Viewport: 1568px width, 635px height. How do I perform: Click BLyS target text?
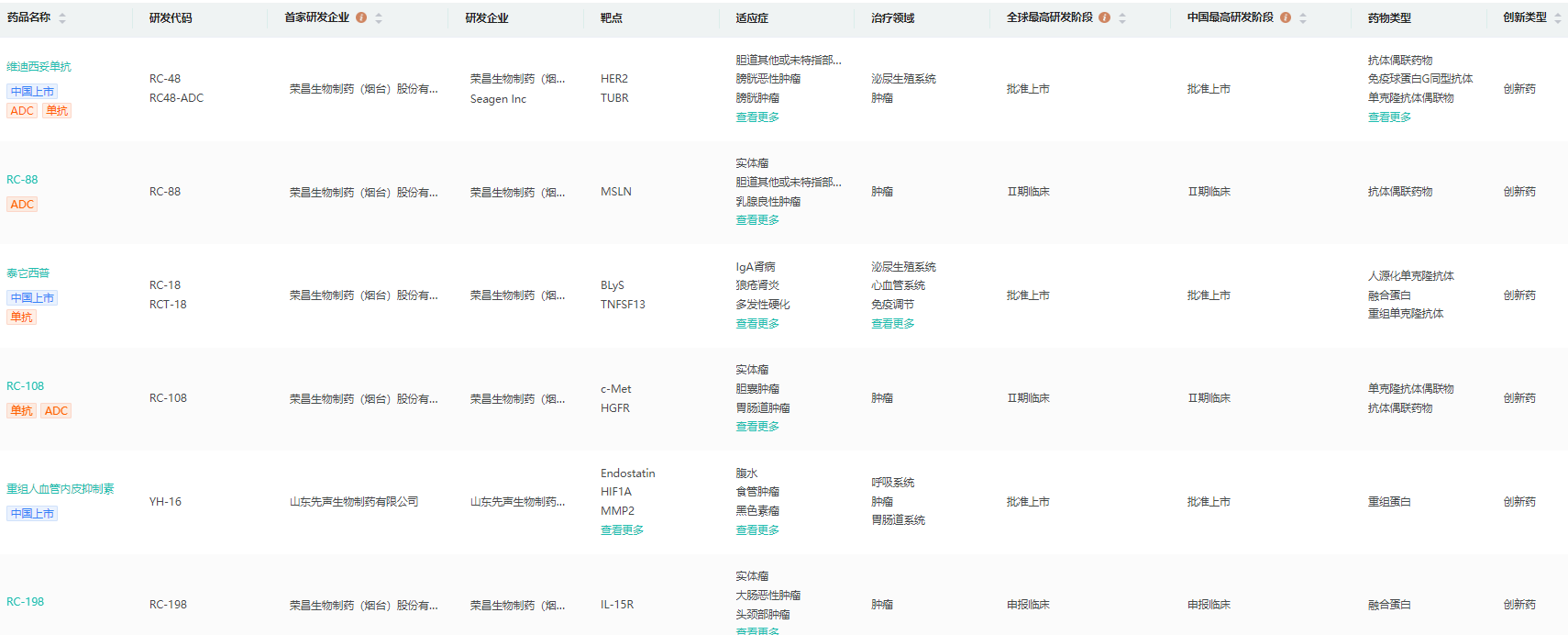(613, 285)
